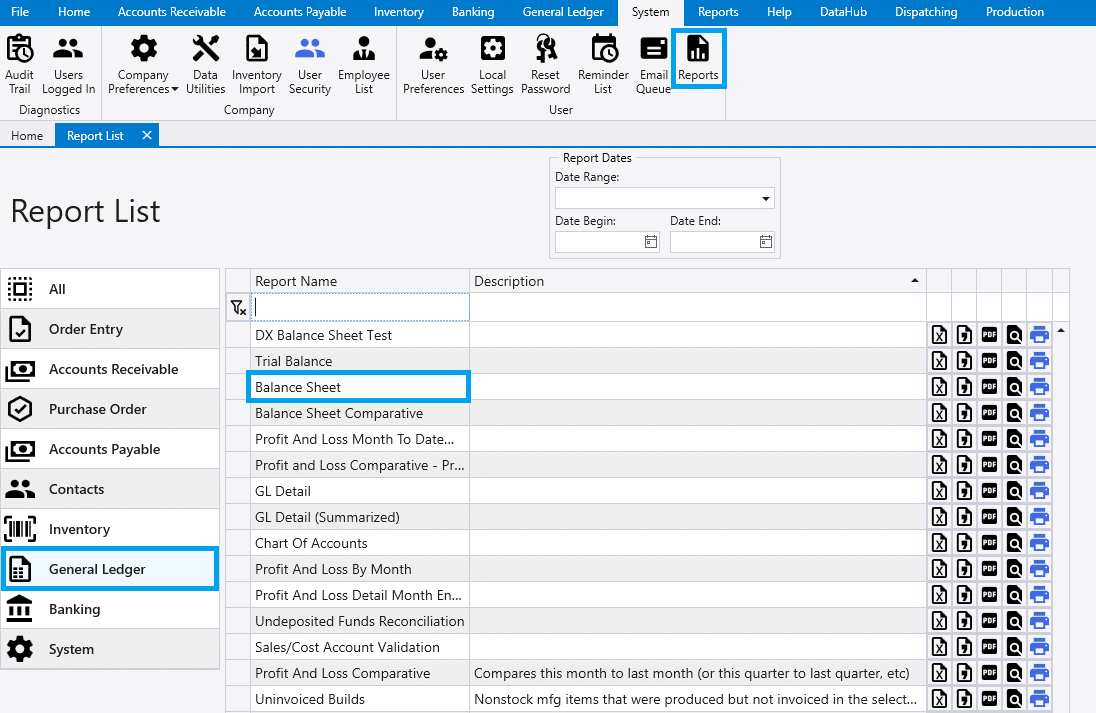Export Balance Sheet report to Excel
This screenshot has height=713, width=1096.
pyautogui.click(x=939, y=387)
